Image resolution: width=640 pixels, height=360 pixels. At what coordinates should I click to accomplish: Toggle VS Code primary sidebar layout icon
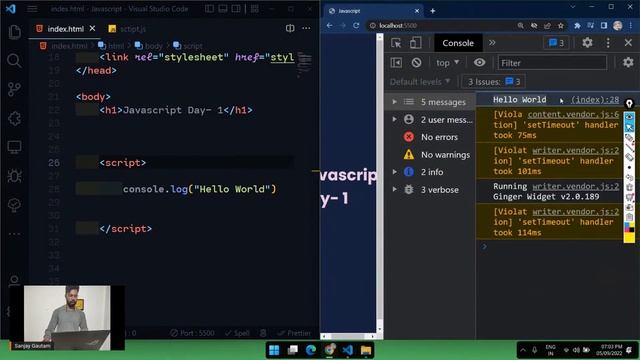click(209, 9)
